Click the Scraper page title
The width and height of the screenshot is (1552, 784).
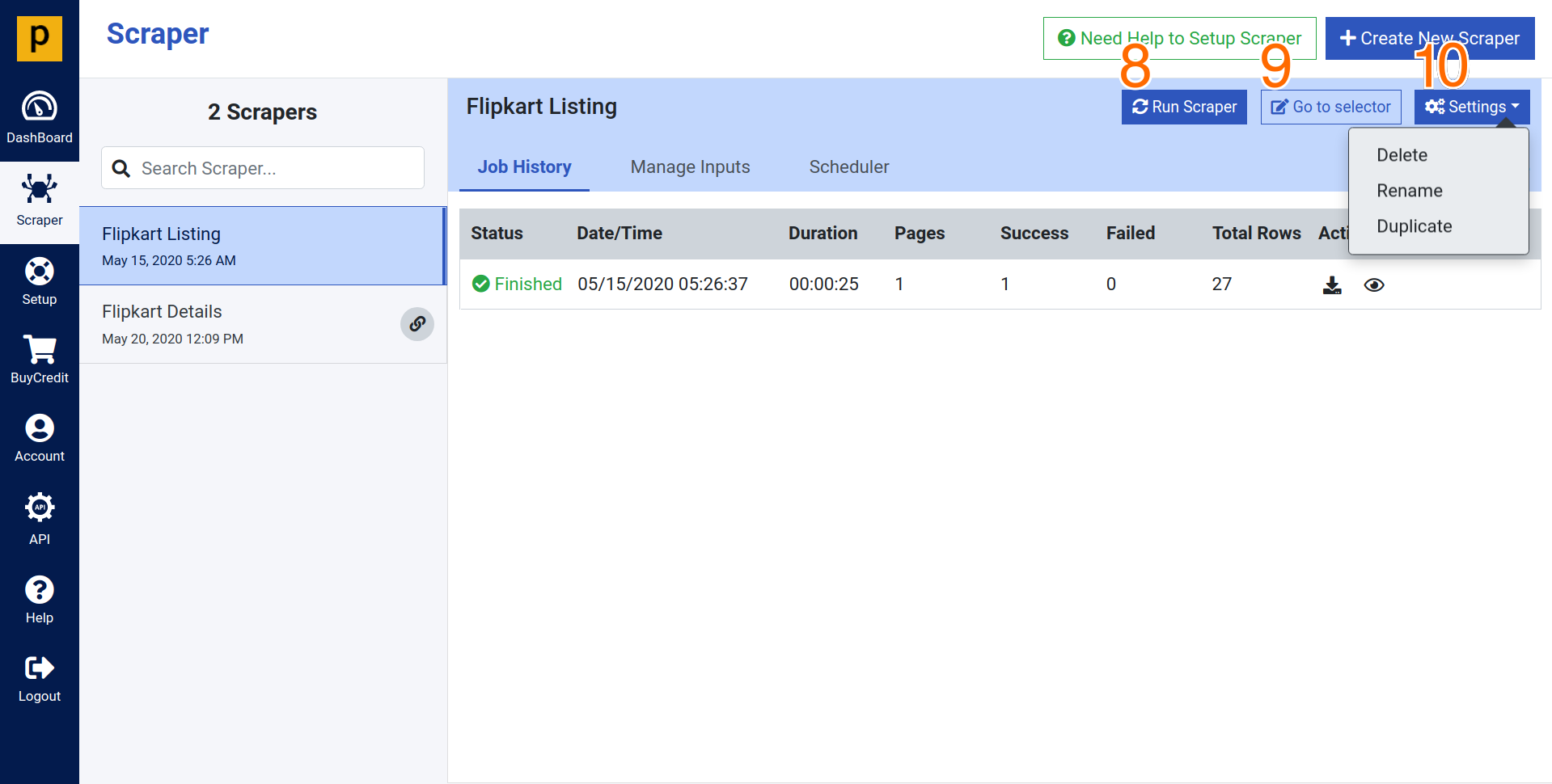coord(158,34)
